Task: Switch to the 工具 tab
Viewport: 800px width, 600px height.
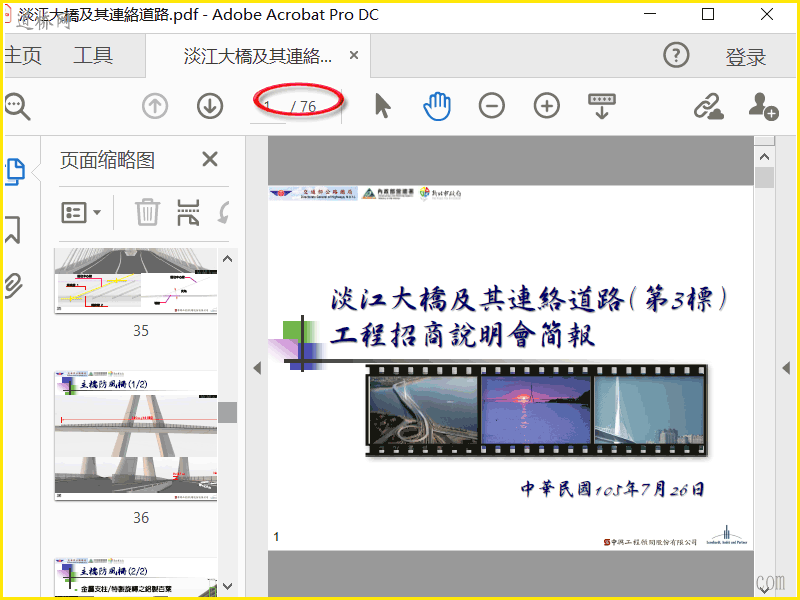Action: (93, 55)
